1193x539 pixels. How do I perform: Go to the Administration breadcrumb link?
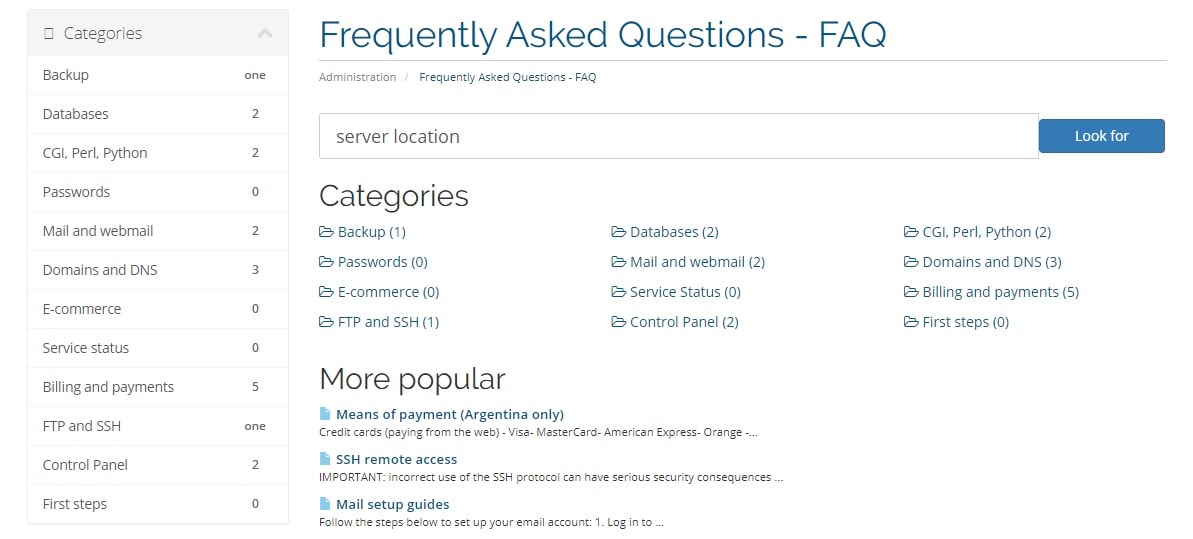pos(358,77)
